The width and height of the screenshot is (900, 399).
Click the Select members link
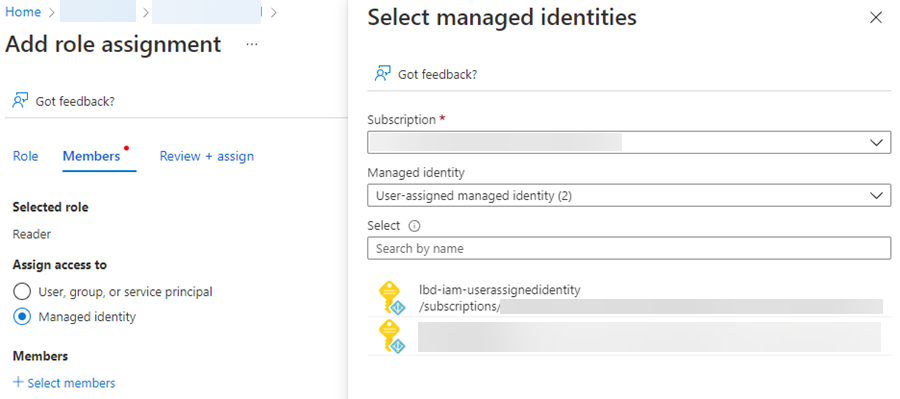(x=71, y=383)
